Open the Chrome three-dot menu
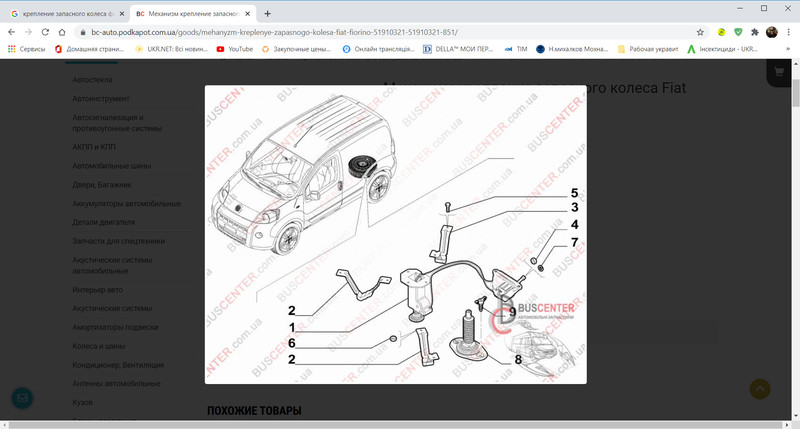The width and height of the screenshot is (800, 429). coord(788,32)
